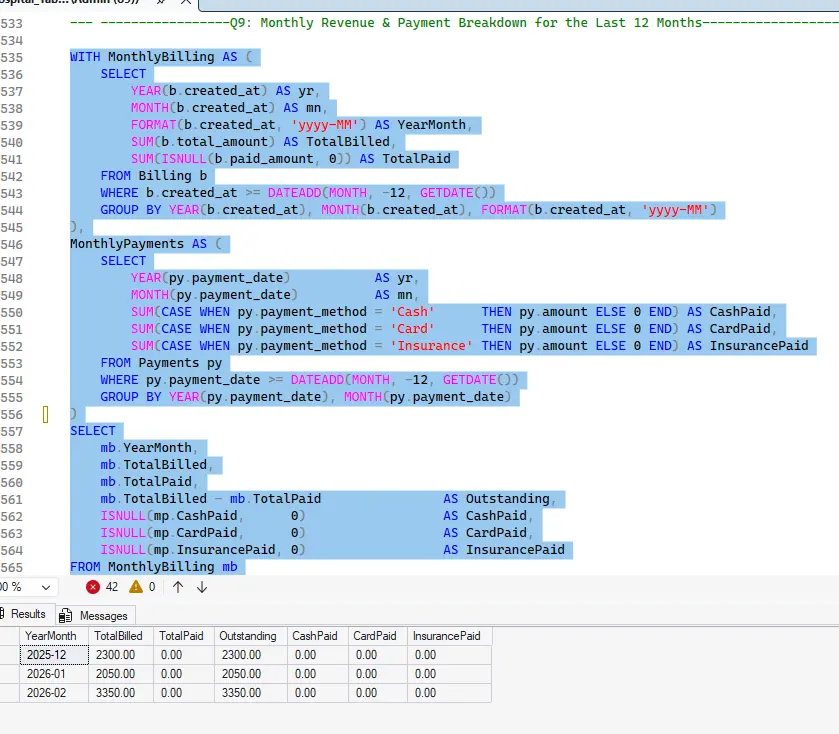Click the 2050.00 TotalBilled cell

coord(120,674)
